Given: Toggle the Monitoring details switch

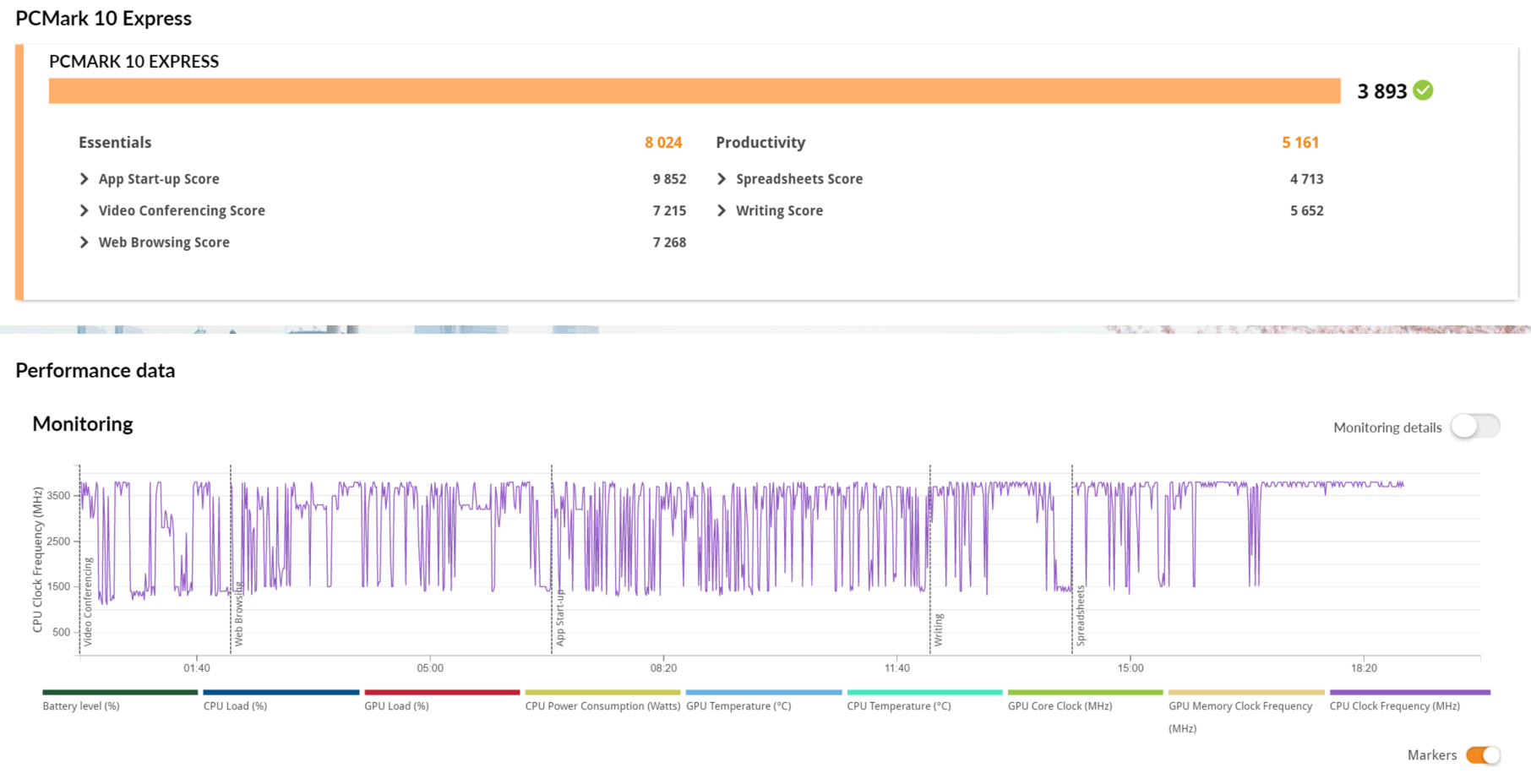Looking at the screenshot, I should [x=1475, y=427].
